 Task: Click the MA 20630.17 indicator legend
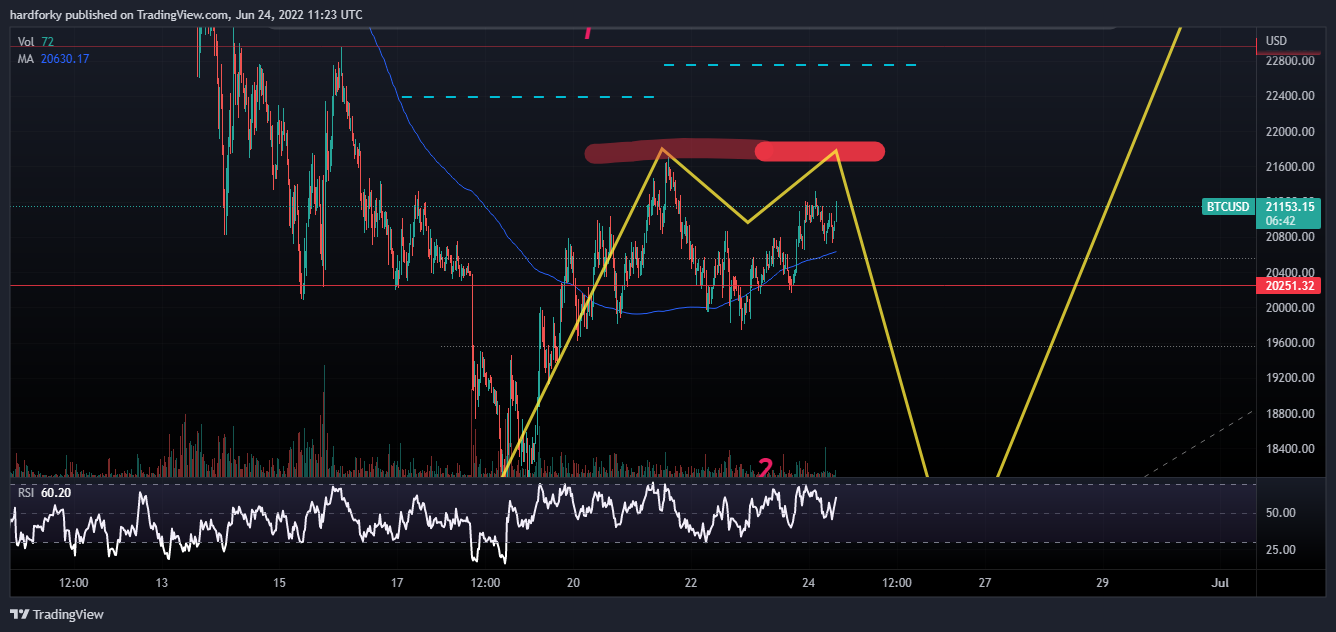point(53,59)
